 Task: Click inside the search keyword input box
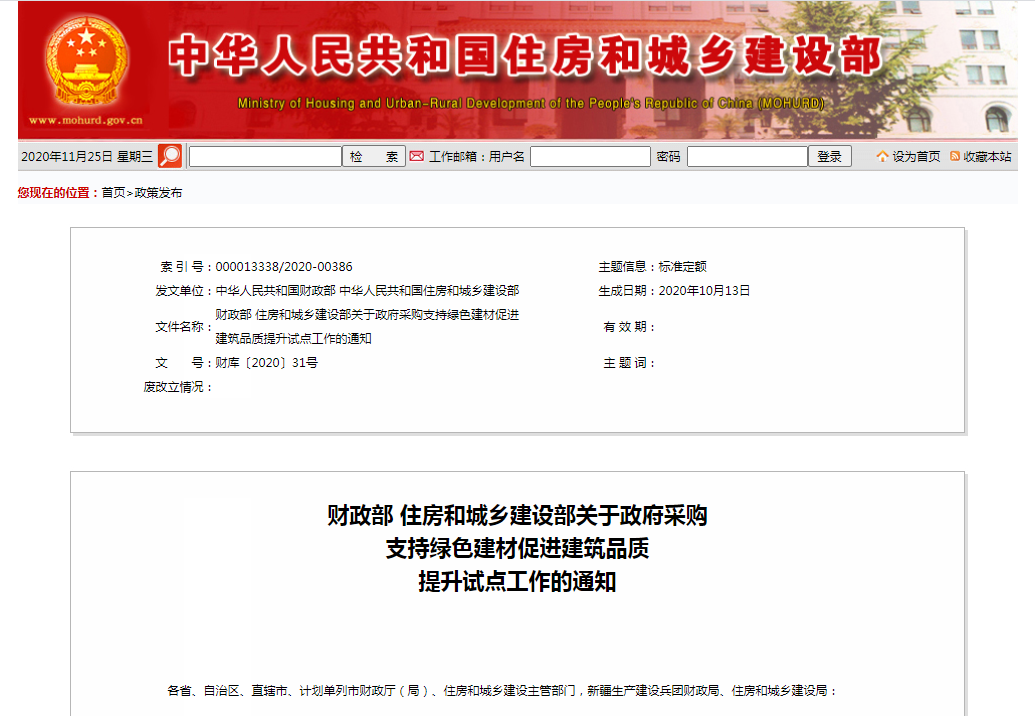click(265, 156)
